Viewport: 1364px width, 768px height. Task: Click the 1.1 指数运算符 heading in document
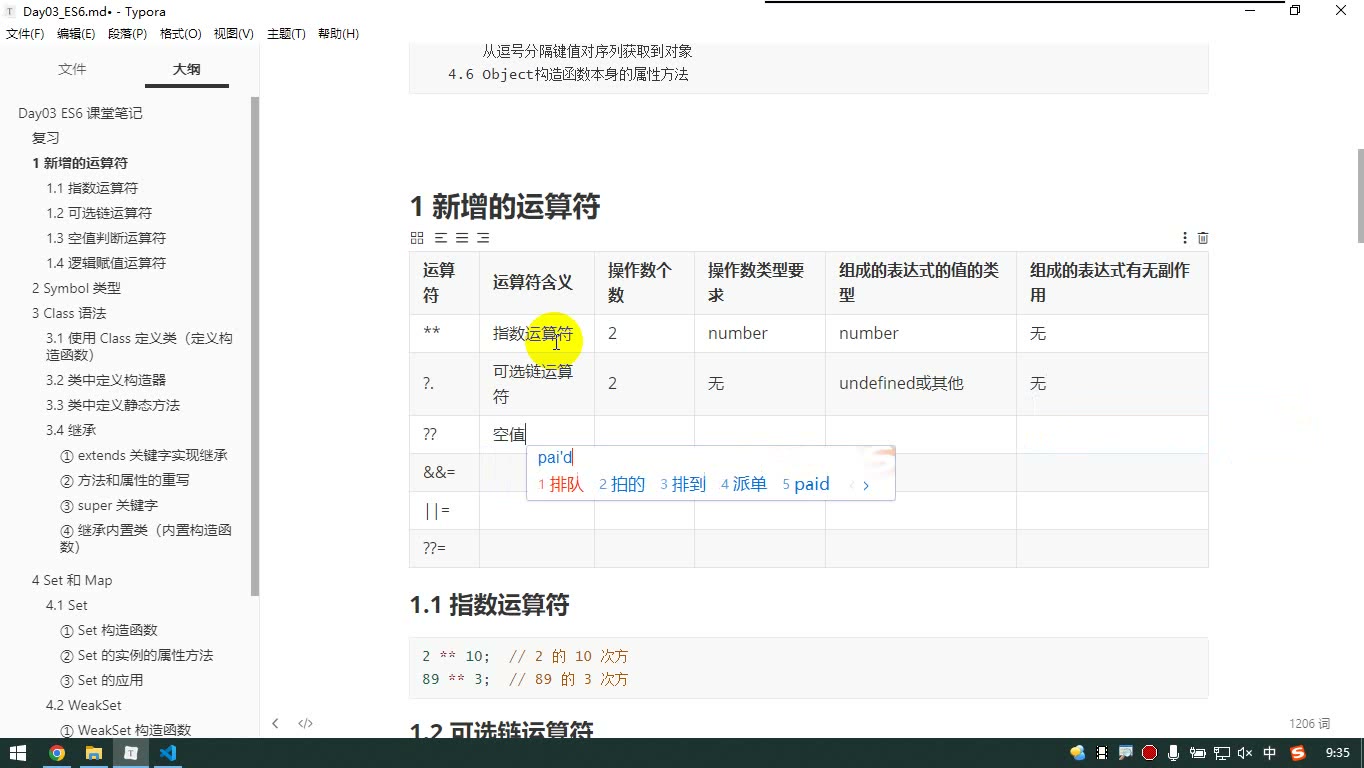click(489, 605)
